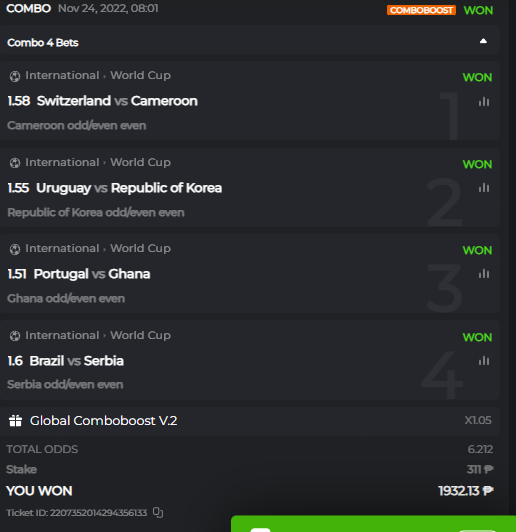Open stats icon for Uruguay vs Republic of Korea
Screen dimensions: 516x532
(484, 188)
